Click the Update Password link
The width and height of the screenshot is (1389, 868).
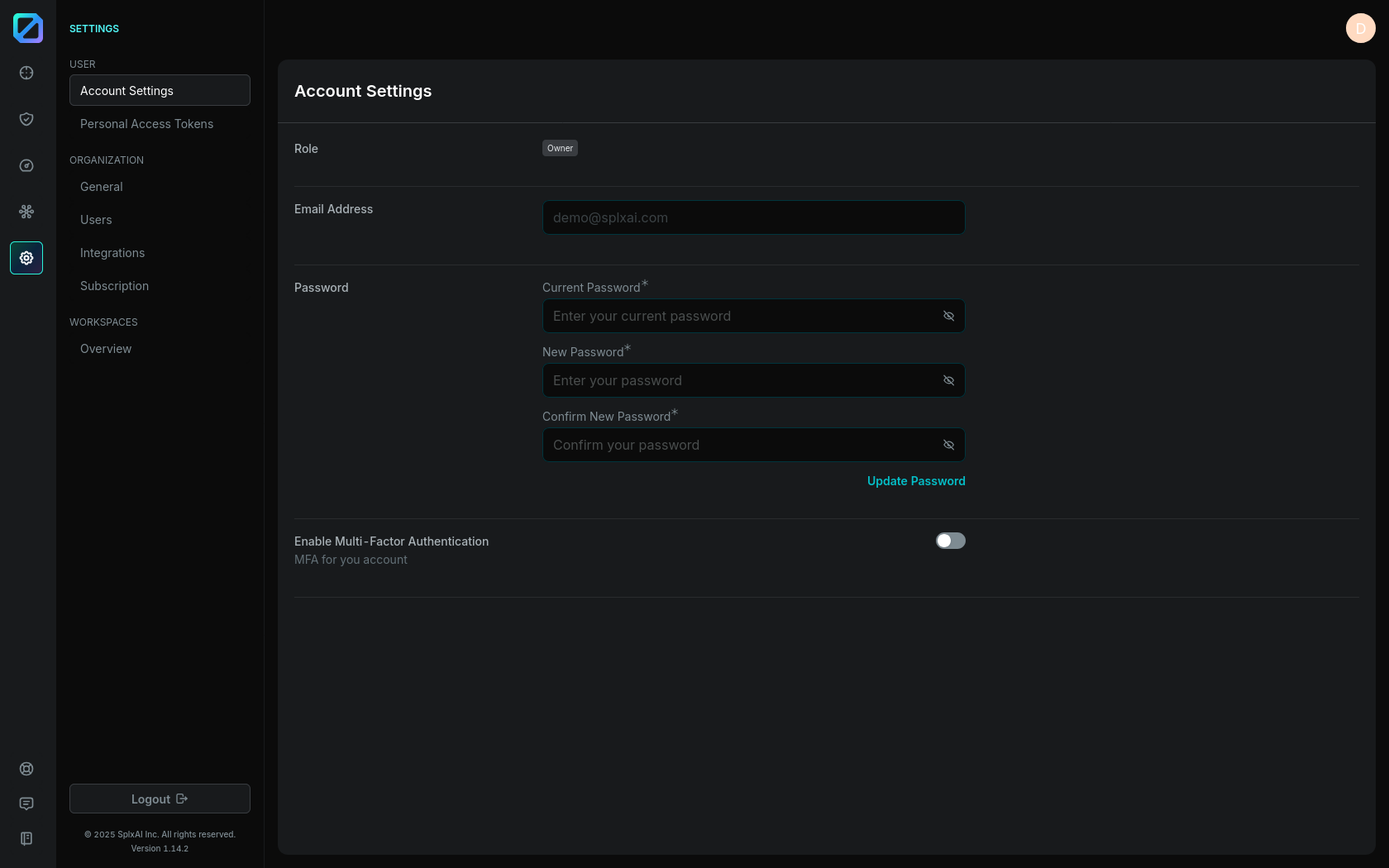click(915, 481)
